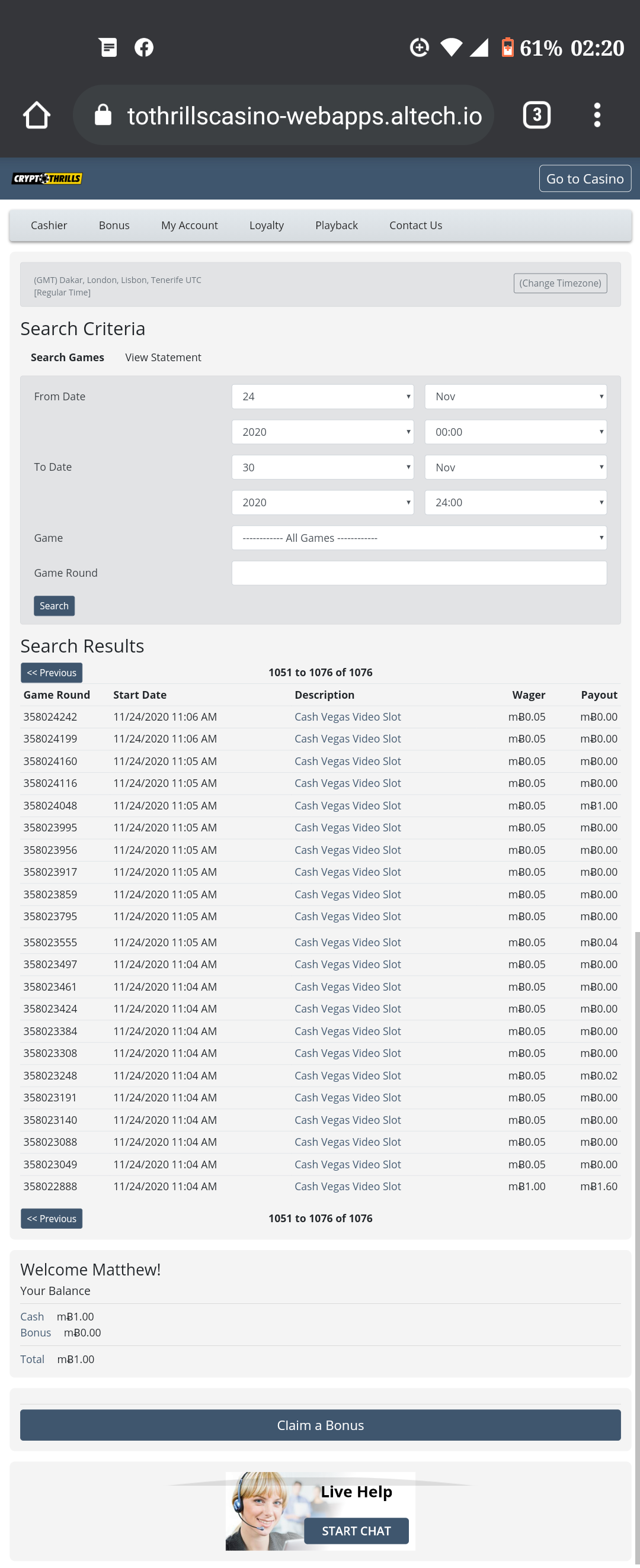The height and width of the screenshot is (1568, 640).
Task: Tap the CryptoThrills logo
Action: (x=47, y=178)
